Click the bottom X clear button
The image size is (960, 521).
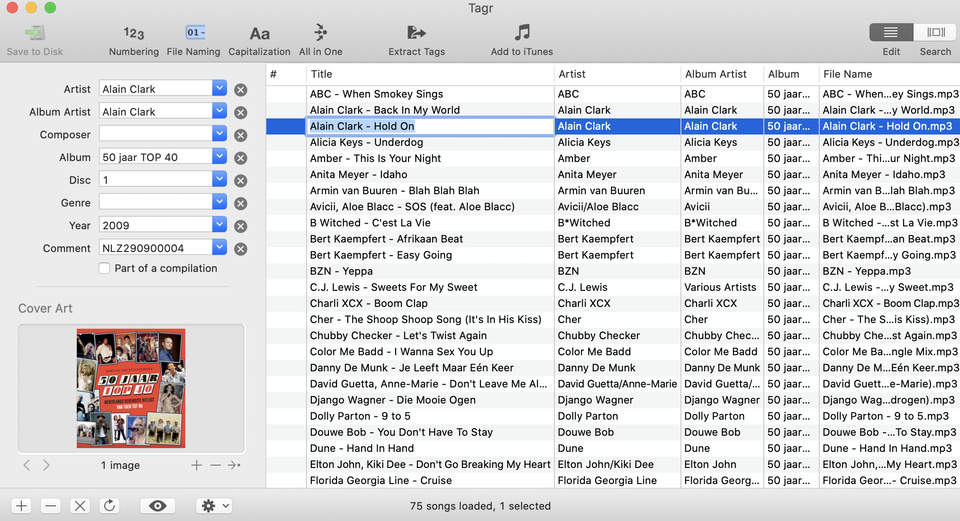(80, 506)
